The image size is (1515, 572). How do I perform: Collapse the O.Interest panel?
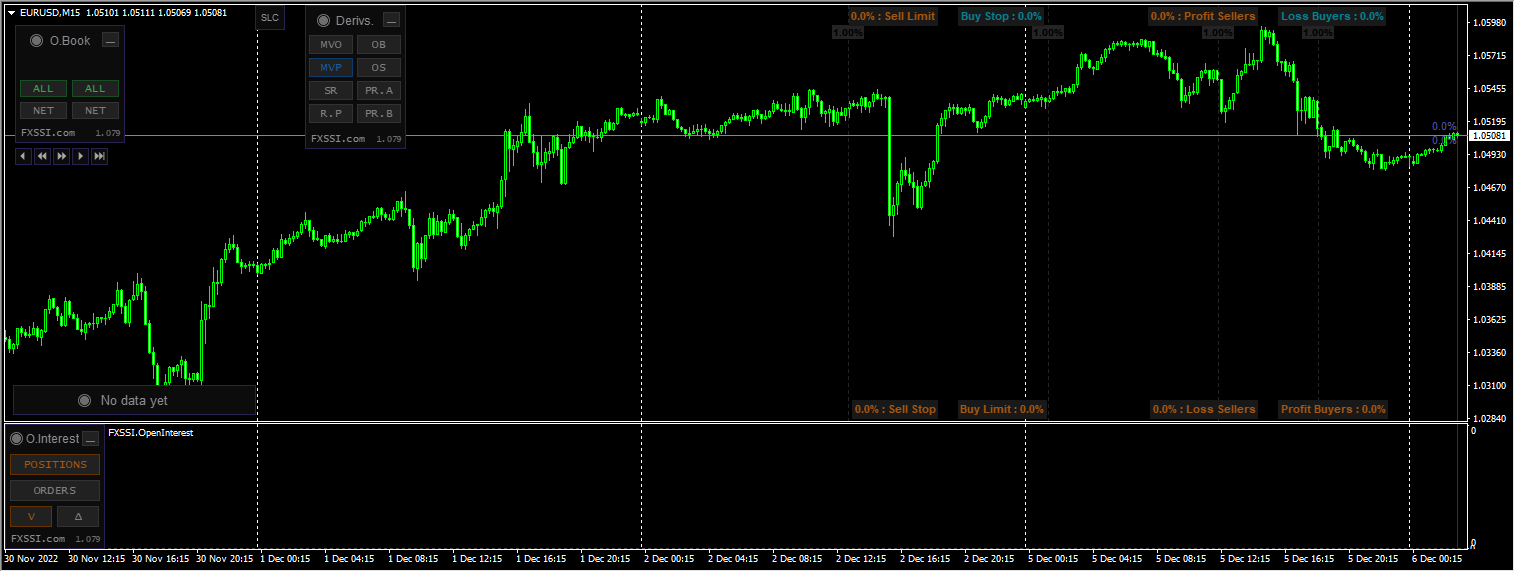[91, 438]
